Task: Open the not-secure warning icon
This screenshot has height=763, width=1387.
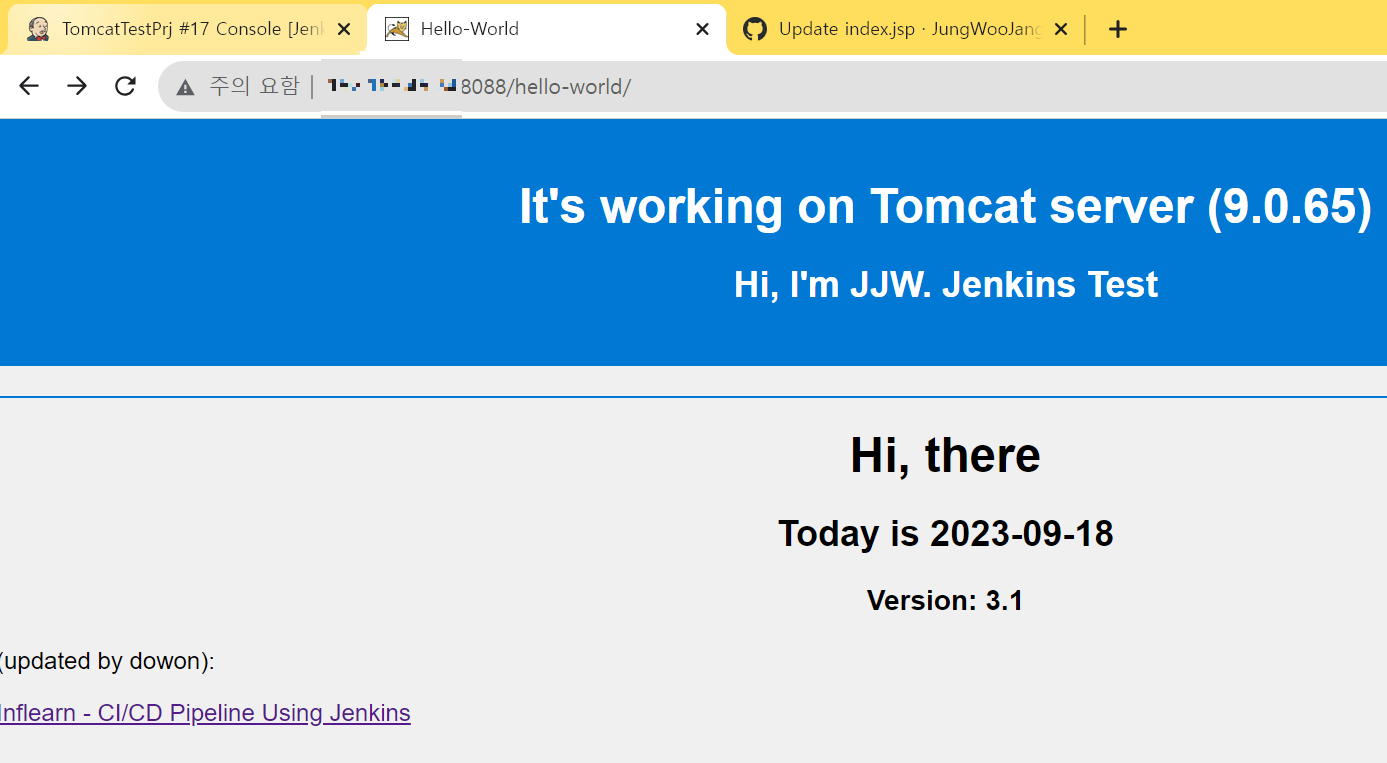Action: pos(185,87)
